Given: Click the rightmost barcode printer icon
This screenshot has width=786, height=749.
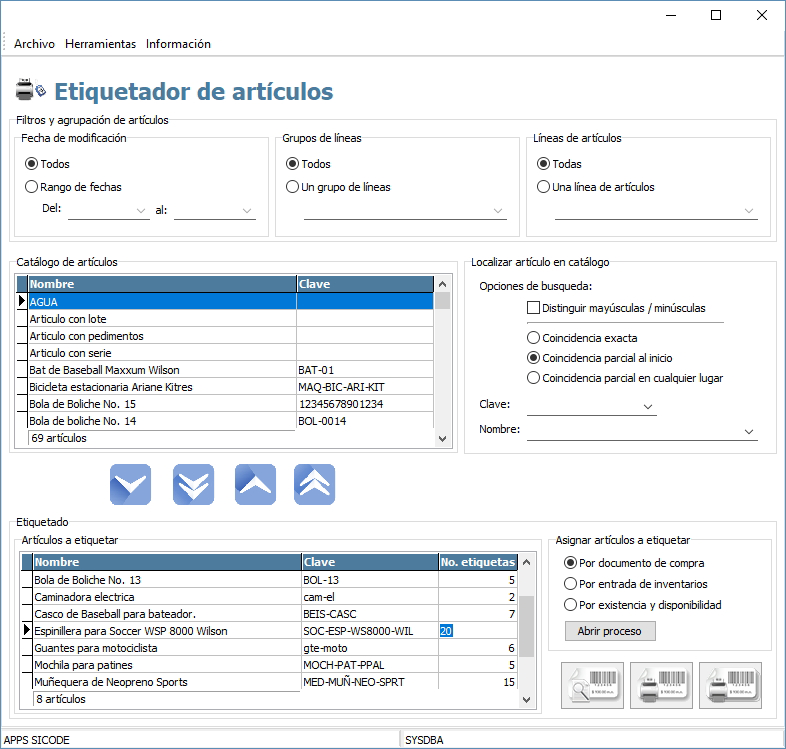Looking at the screenshot, I should coord(730,686).
